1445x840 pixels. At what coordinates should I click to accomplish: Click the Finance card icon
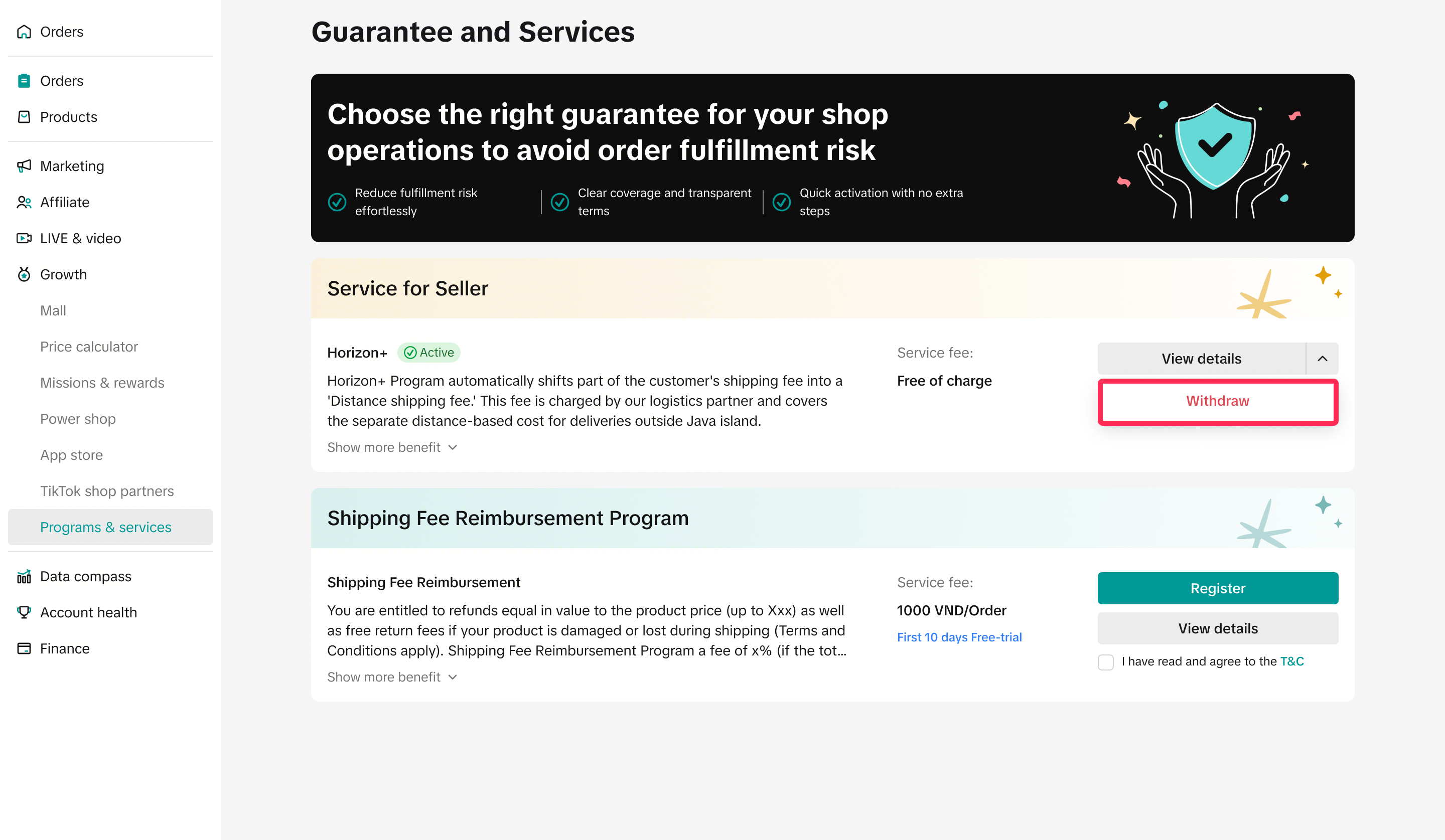24,648
